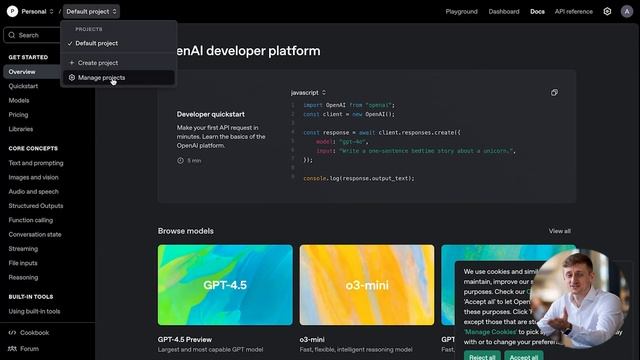Open the o3-mini model card image
This screenshot has height=360, width=640.
click(x=367, y=285)
